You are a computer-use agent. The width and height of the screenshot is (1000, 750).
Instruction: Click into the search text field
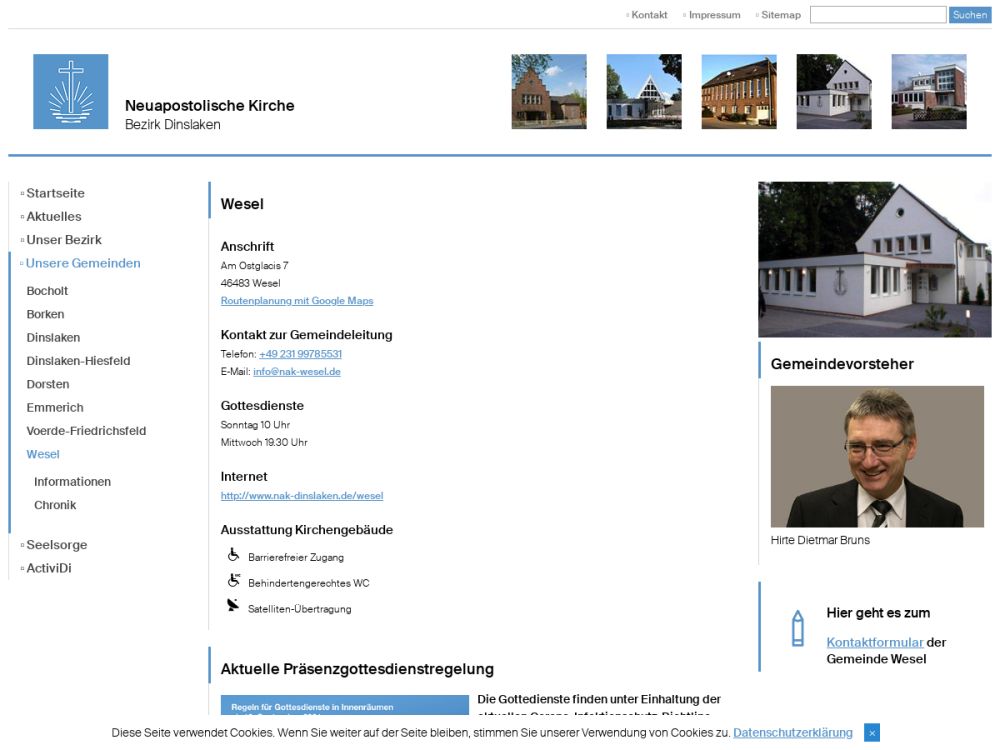[x=877, y=15]
